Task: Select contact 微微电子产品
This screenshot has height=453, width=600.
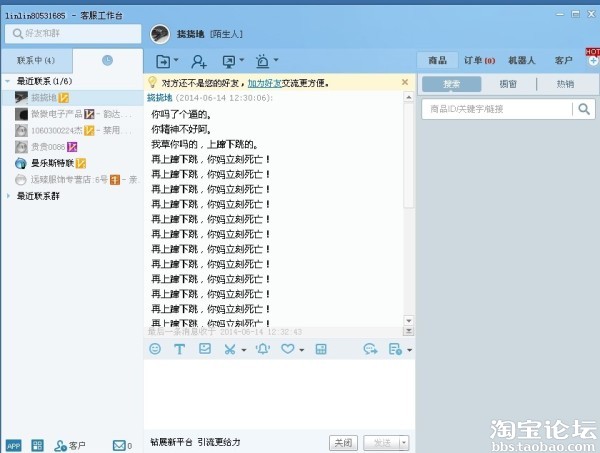Action: [72, 114]
